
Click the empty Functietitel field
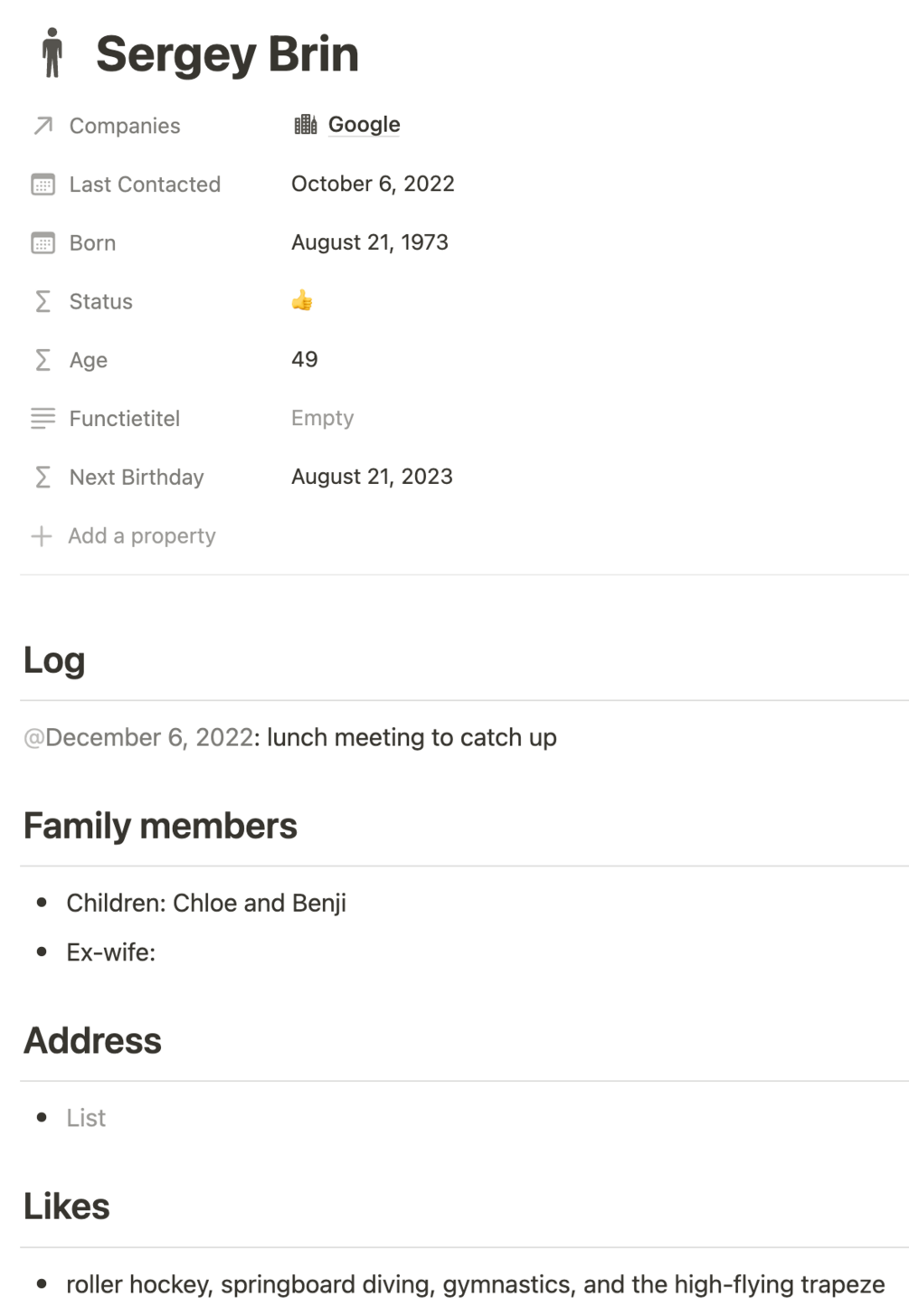(322, 418)
